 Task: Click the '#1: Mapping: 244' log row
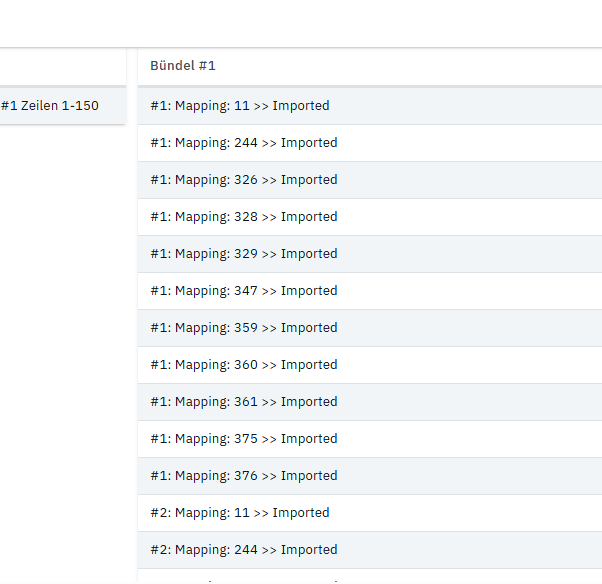(244, 143)
